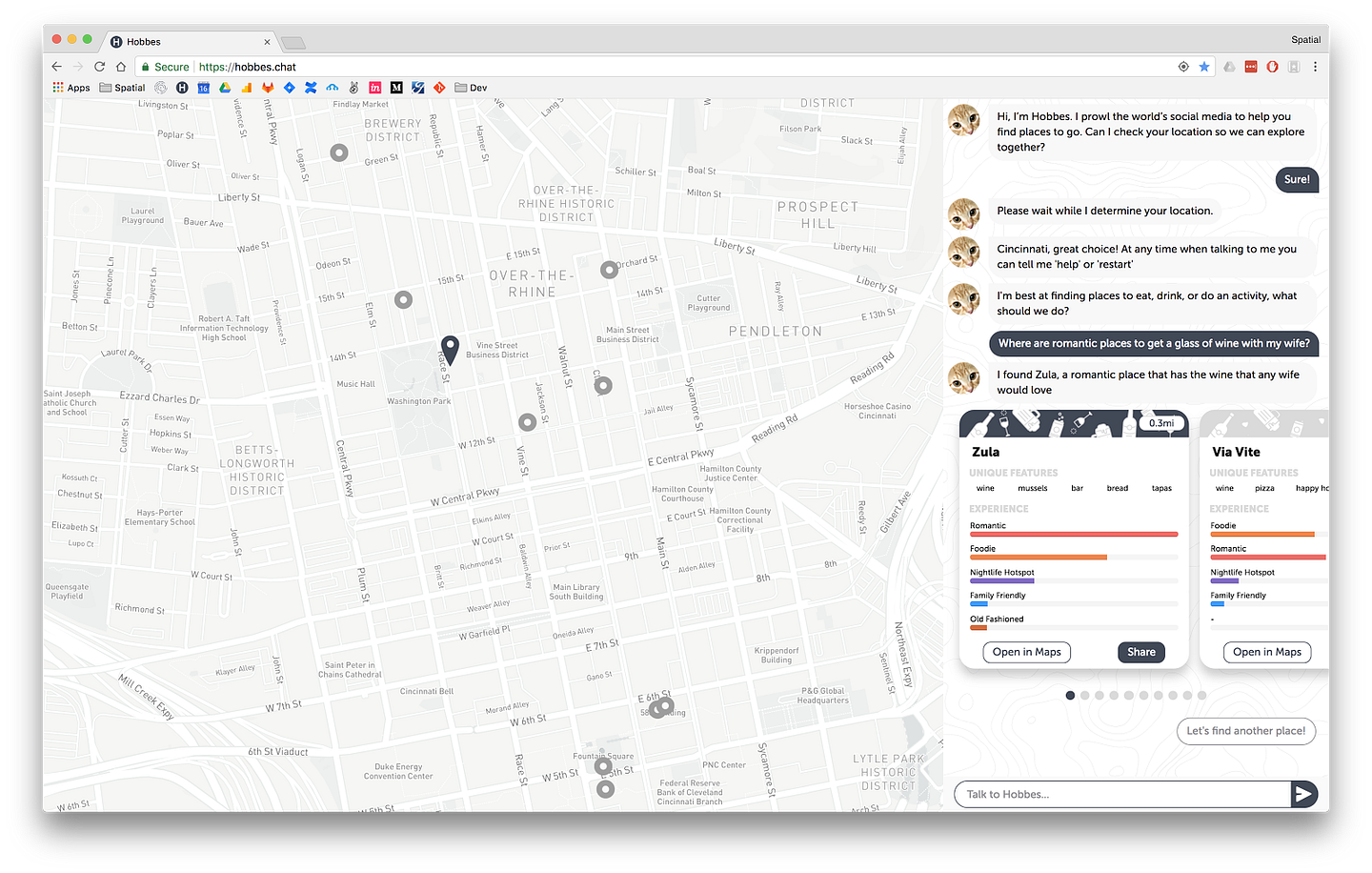Open the Dev bookmarks folder
Image resolution: width=1372 pixels, height=873 pixels.
pyautogui.click(x=471, y=88)
